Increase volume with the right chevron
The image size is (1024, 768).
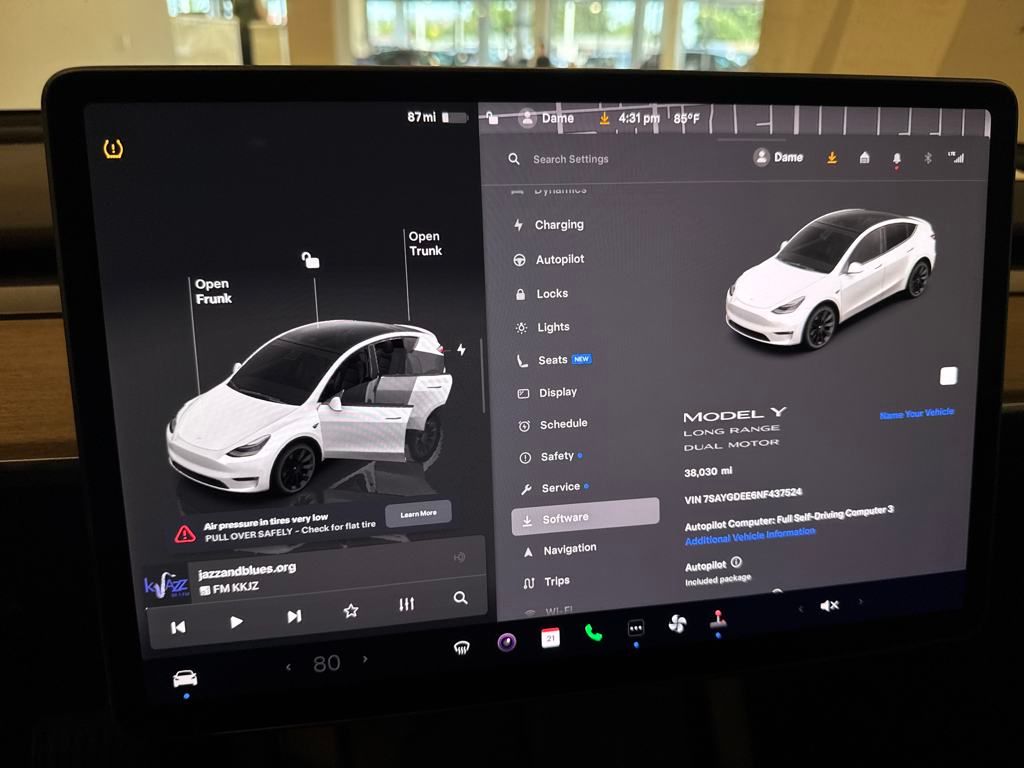(x=861, y=601)
